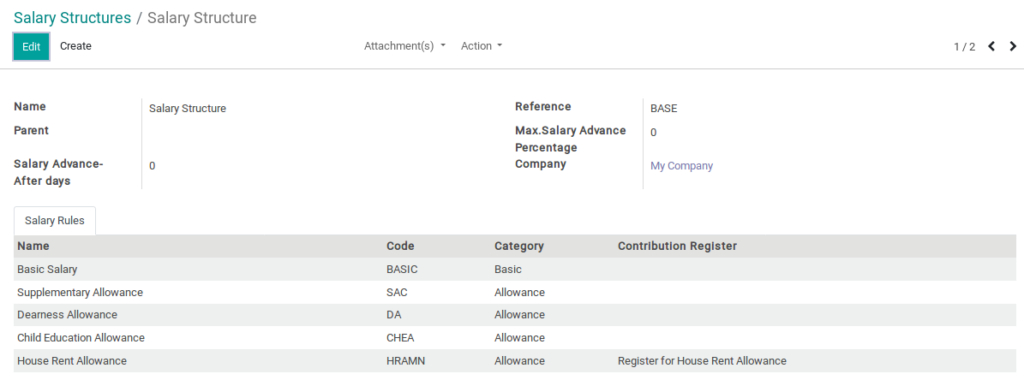Click the Salary Advance-After days label
The image size is (1024, 374).
(58, 172)
